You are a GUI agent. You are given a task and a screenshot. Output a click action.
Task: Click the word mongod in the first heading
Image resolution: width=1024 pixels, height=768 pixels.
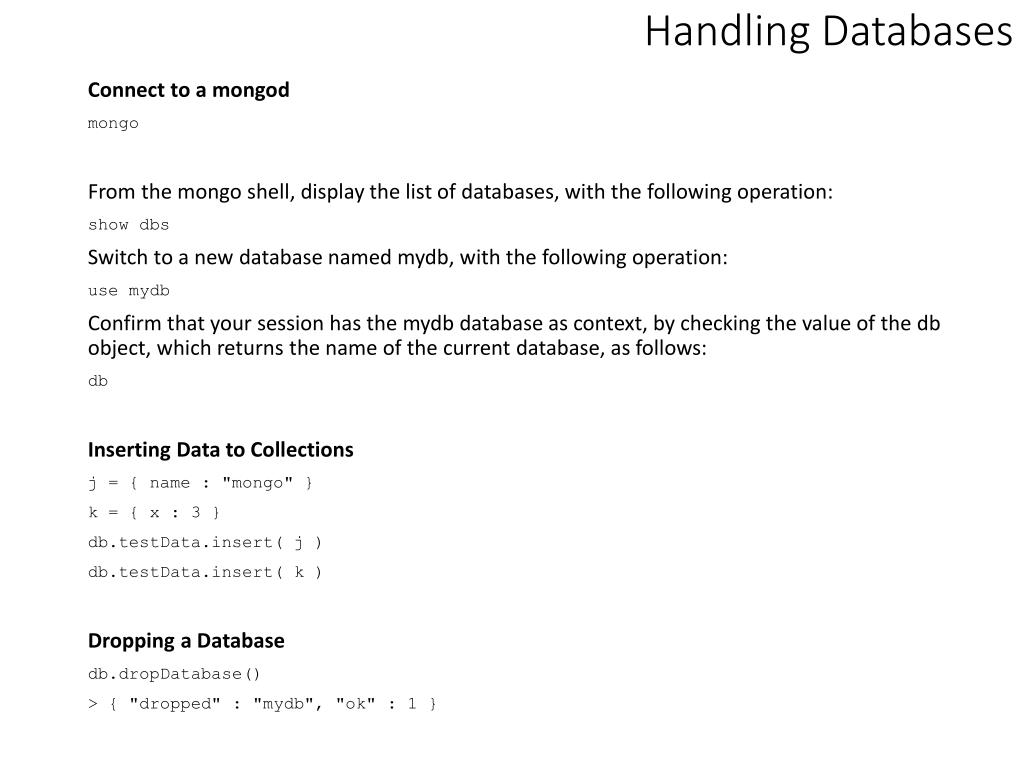click(x=250, y=90)
